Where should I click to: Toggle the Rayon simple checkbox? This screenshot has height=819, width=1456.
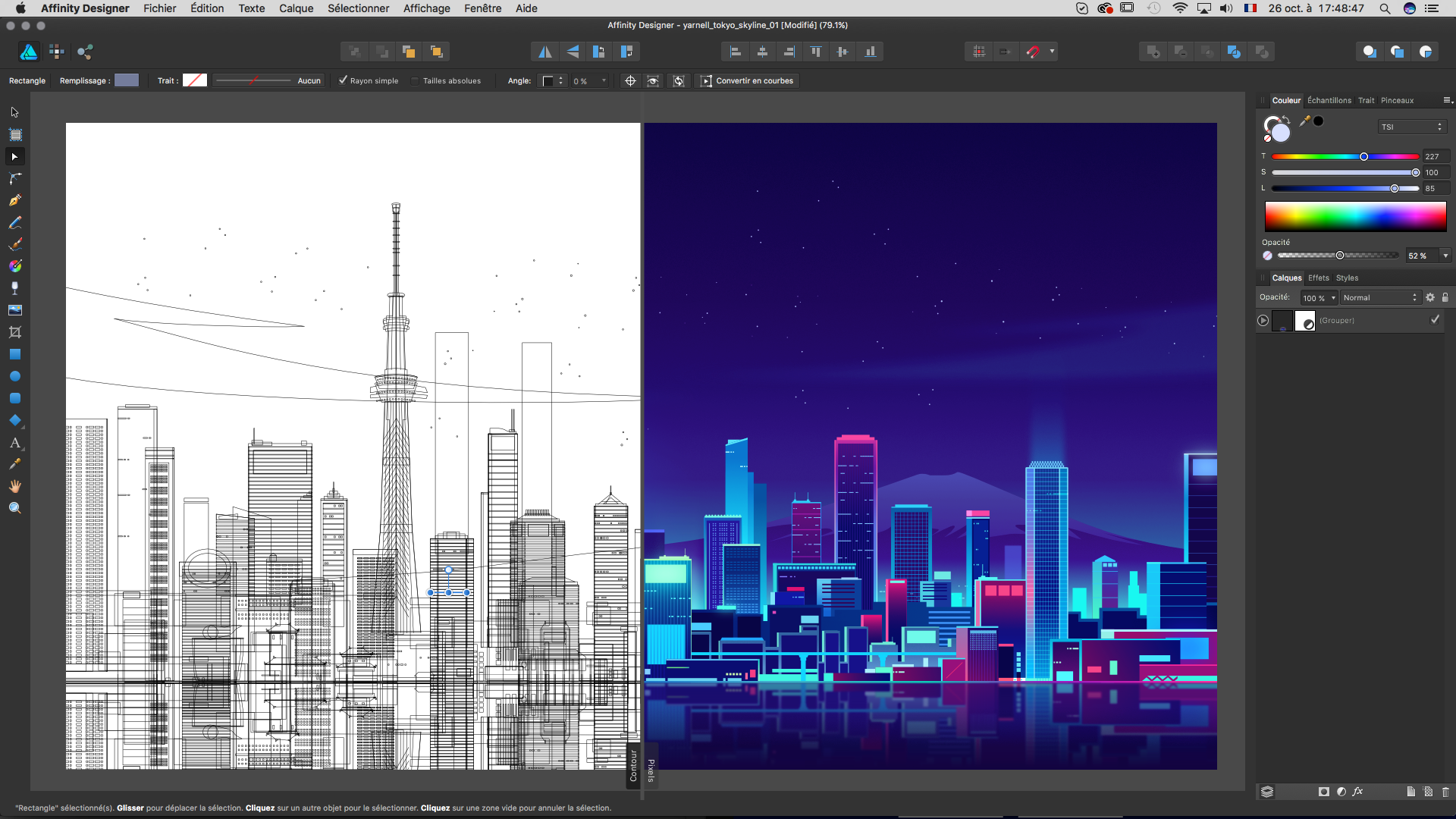click(x=343, y=80)
